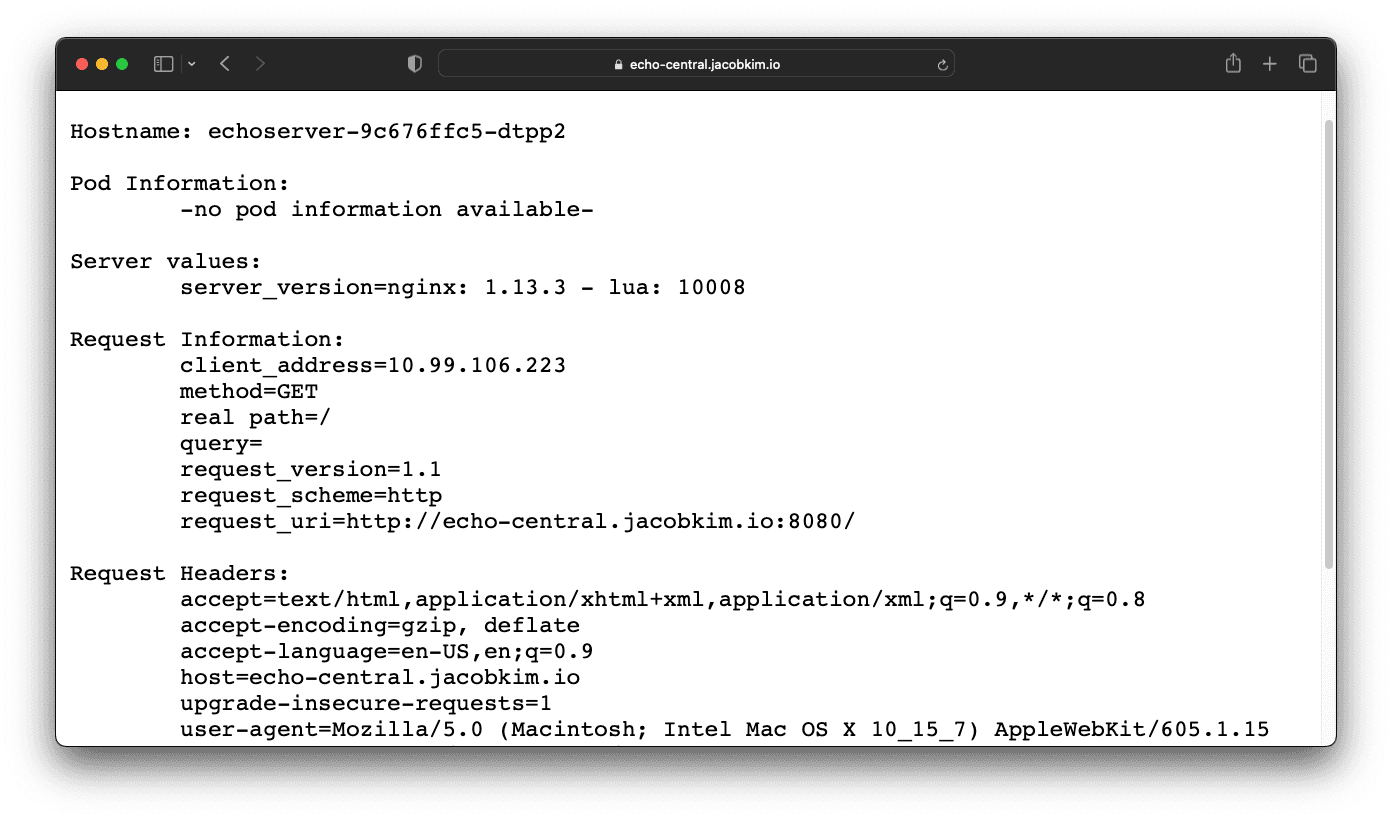
Task: Open Privacy Report with the shield icon
Action: (x=414, y=63)
